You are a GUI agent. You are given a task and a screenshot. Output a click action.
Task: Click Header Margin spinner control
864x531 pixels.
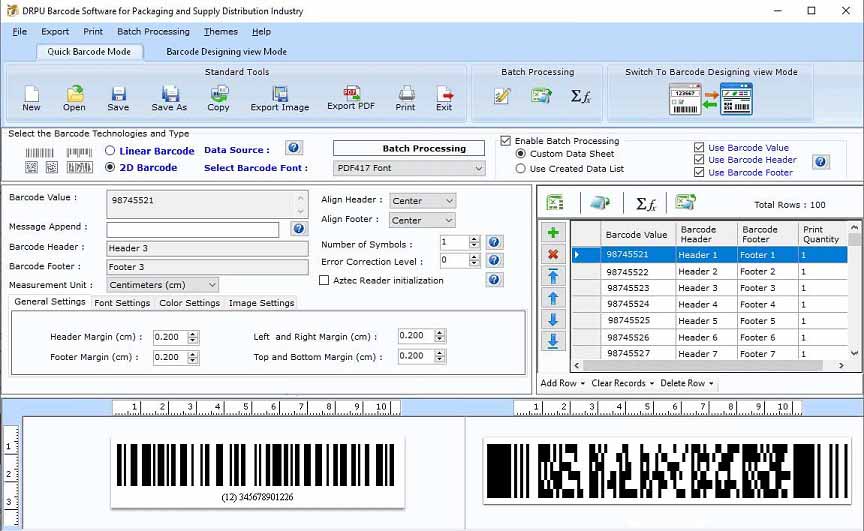point(192,337)
